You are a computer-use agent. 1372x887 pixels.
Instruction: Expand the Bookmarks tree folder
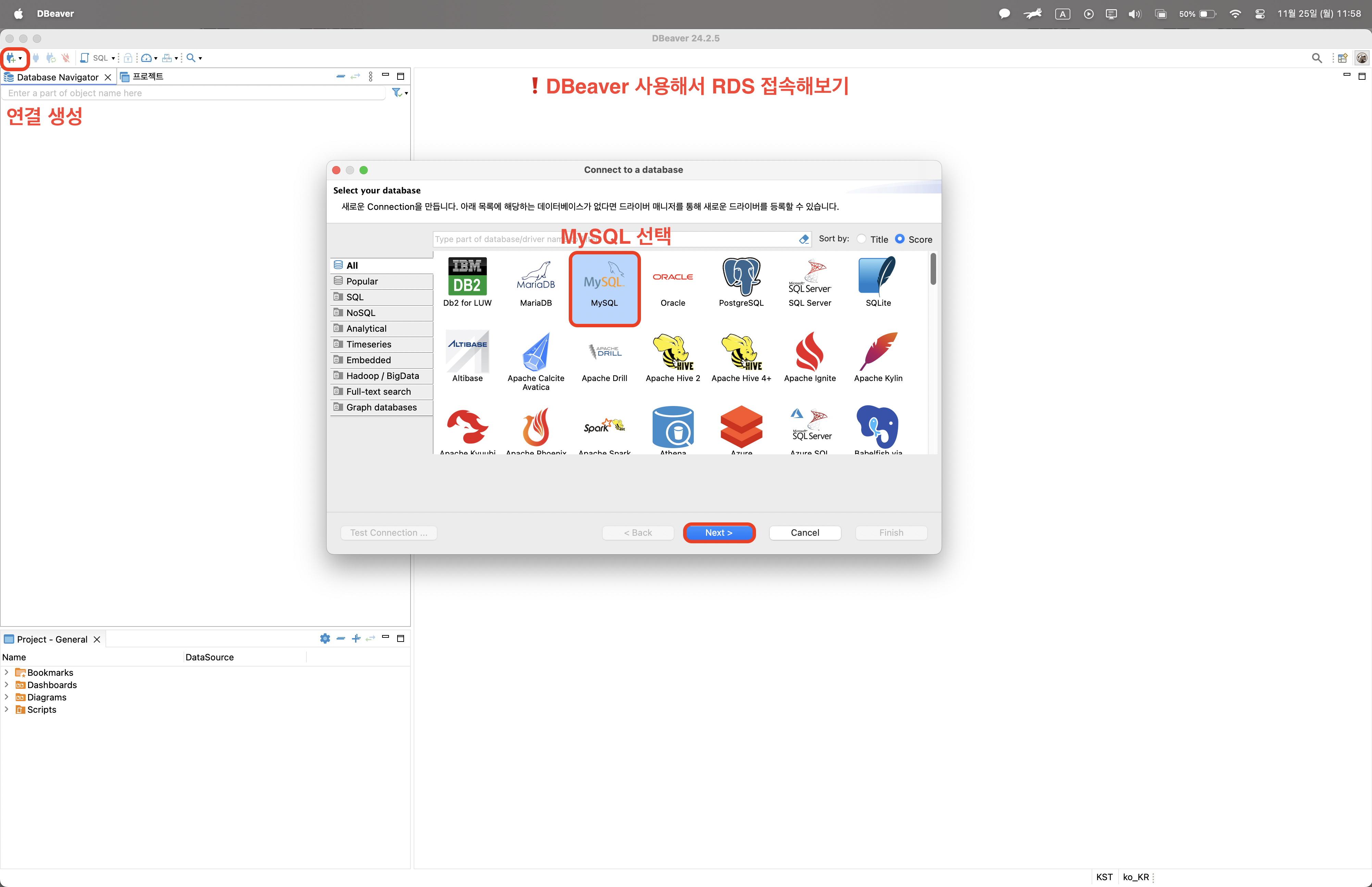7,673
